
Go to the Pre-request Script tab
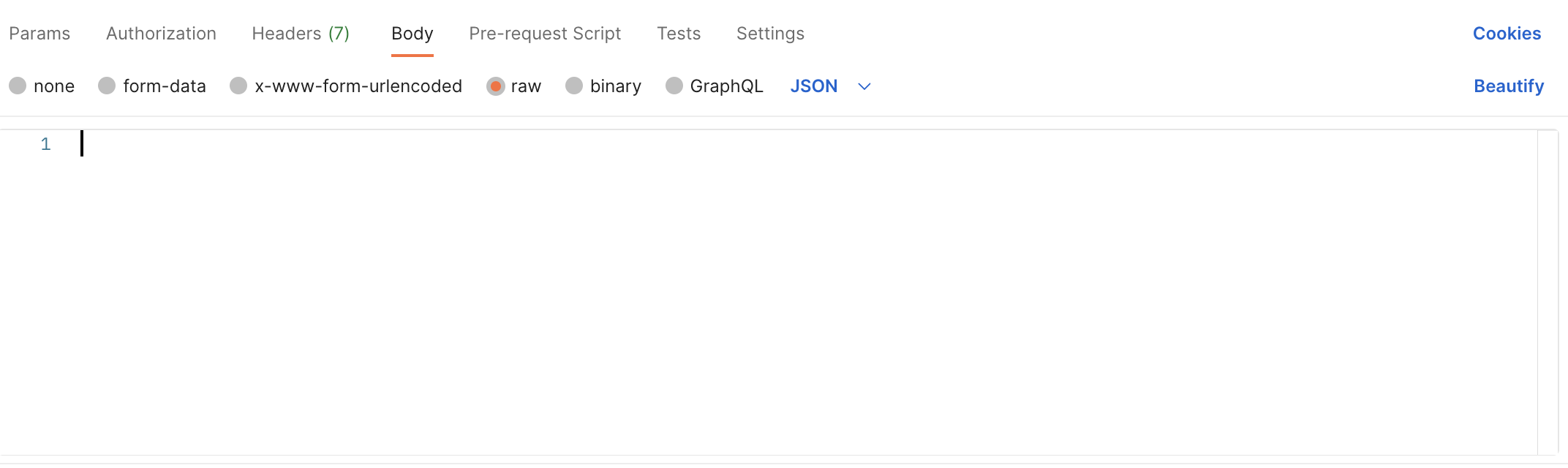point(545,34)
